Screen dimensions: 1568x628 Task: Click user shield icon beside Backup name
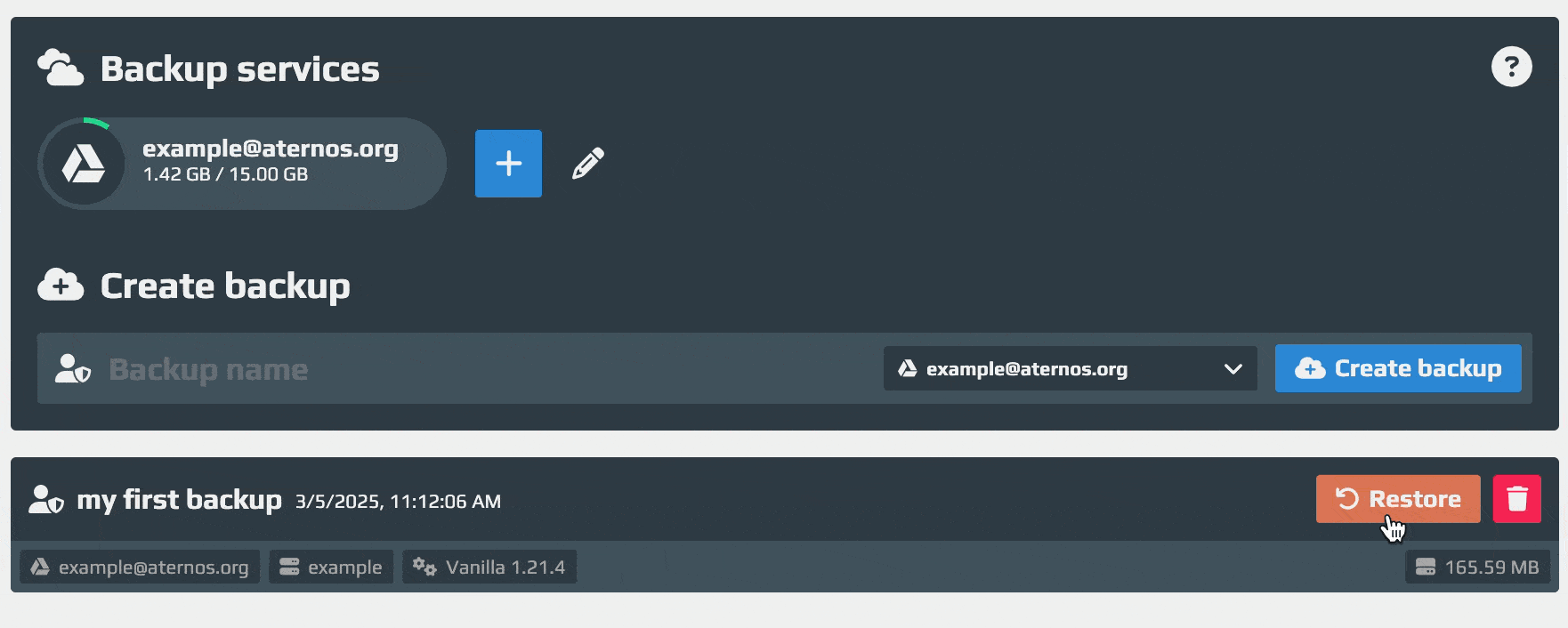click(x=73, y=368)
